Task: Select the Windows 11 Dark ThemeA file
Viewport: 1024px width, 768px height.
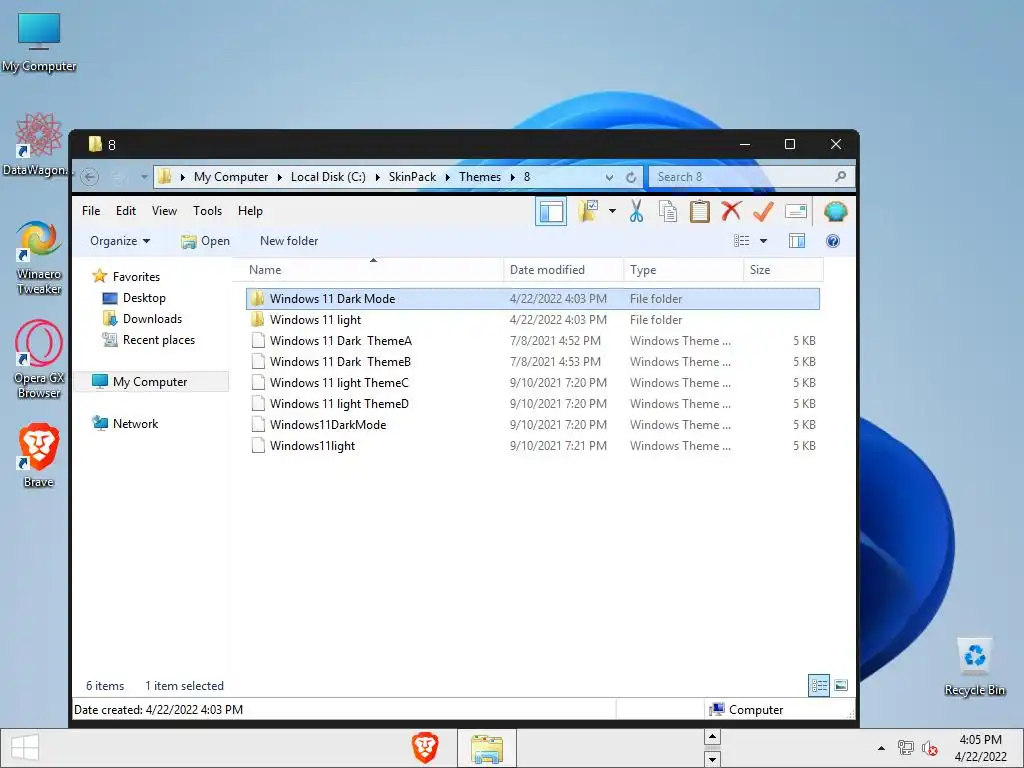Action: coord(533,340)
